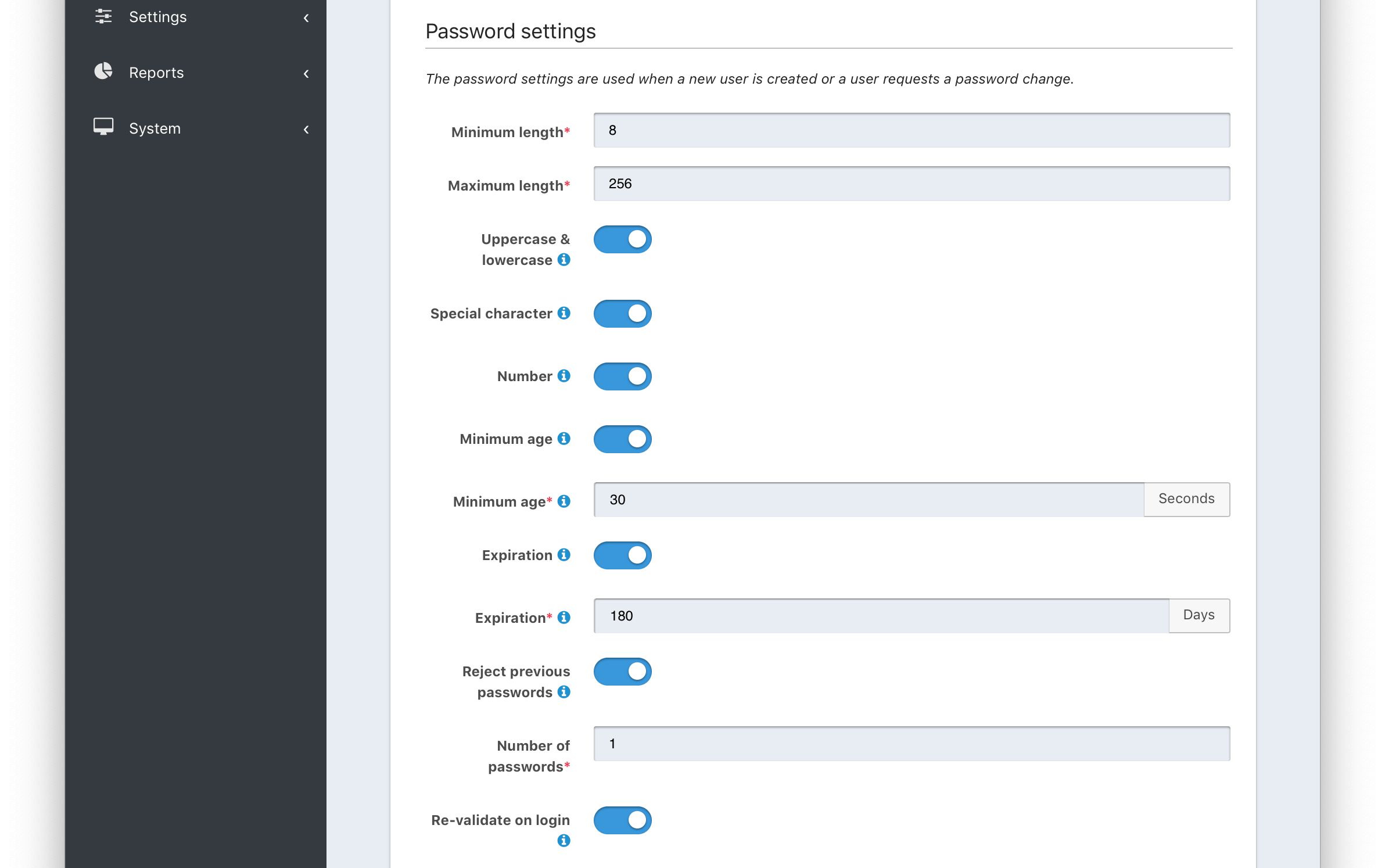Image resolution: width=1385 pixels, height=868 pixels.
Task: Click the Number of passwords label
Action: [529, 756]
